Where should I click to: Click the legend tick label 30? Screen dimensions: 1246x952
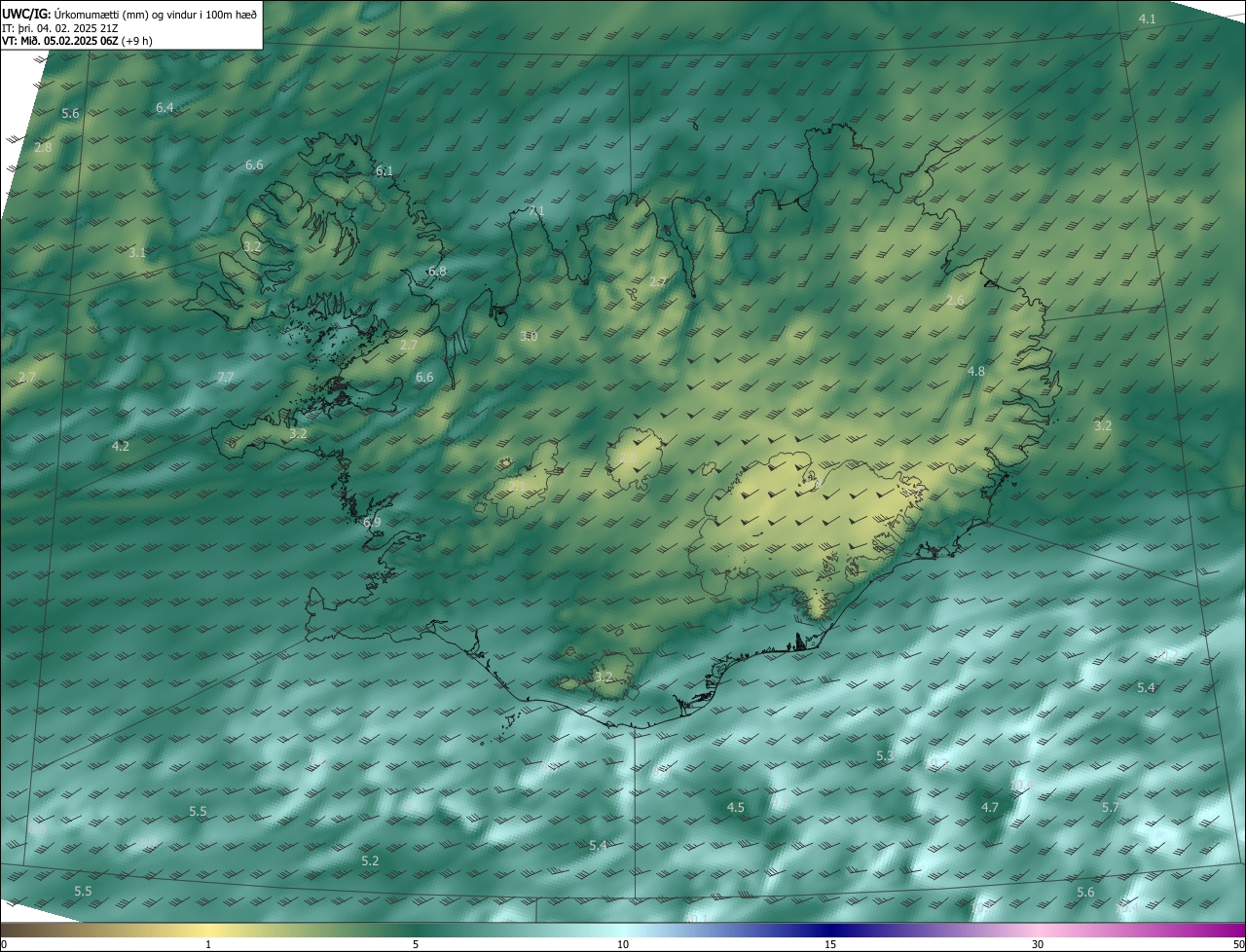(x=1038, y=944)
